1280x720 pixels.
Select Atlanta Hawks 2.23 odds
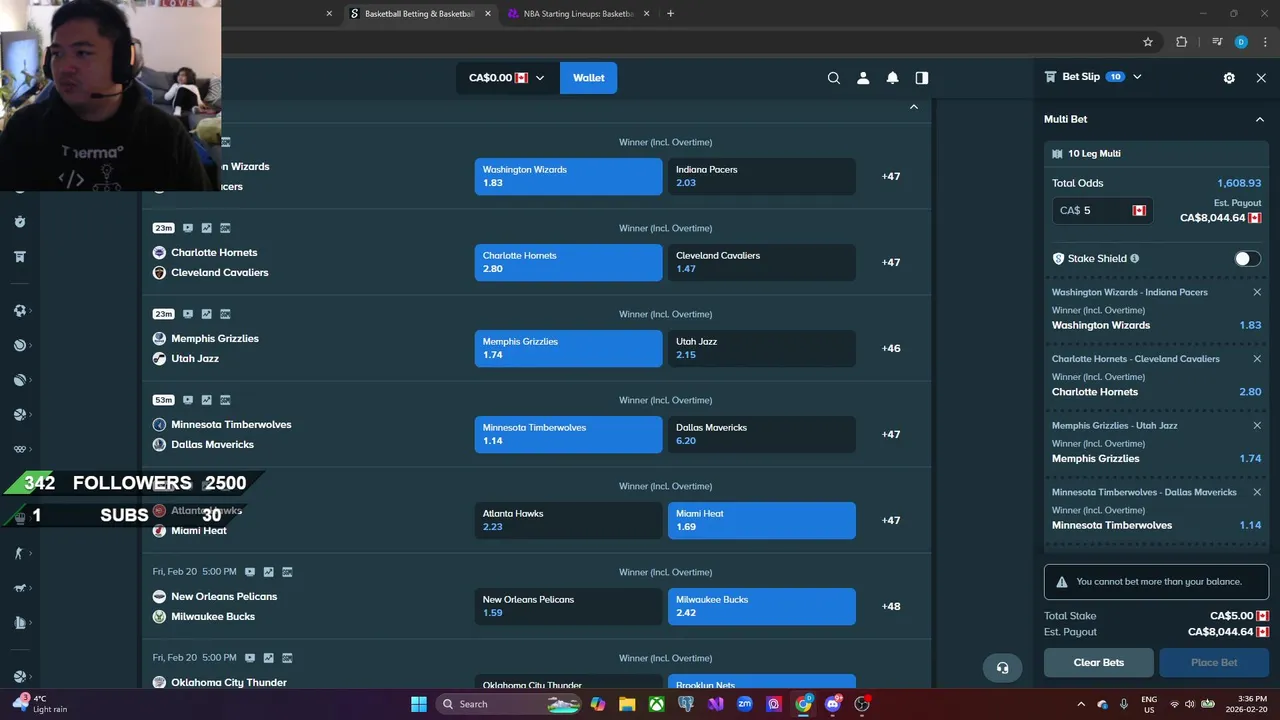[568, 520]
